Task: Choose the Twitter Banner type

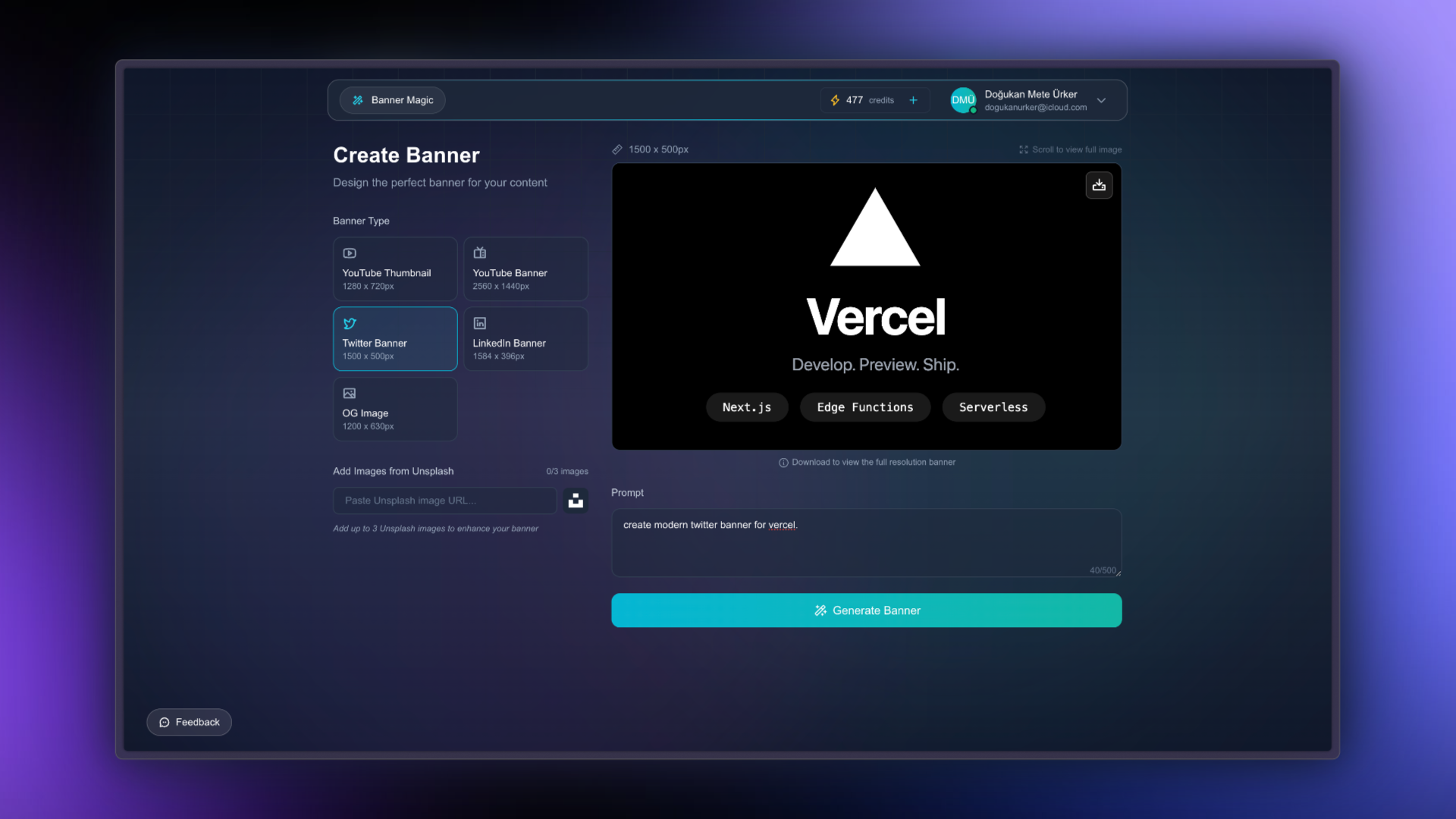Action: click(395, 339)
